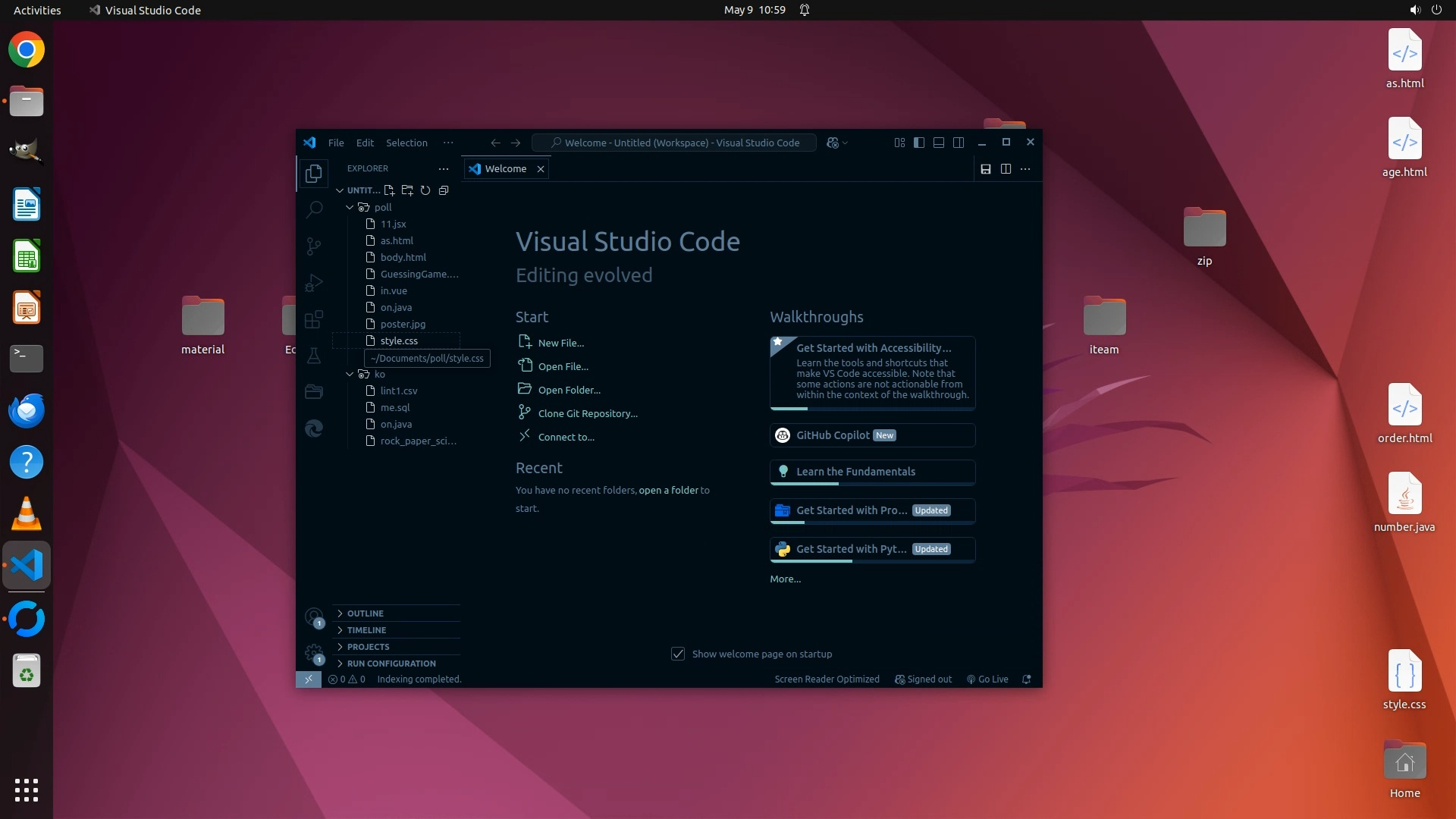1456x819 pixels.
Task: Refresh the explorer file tree
Action: [425, 190]
